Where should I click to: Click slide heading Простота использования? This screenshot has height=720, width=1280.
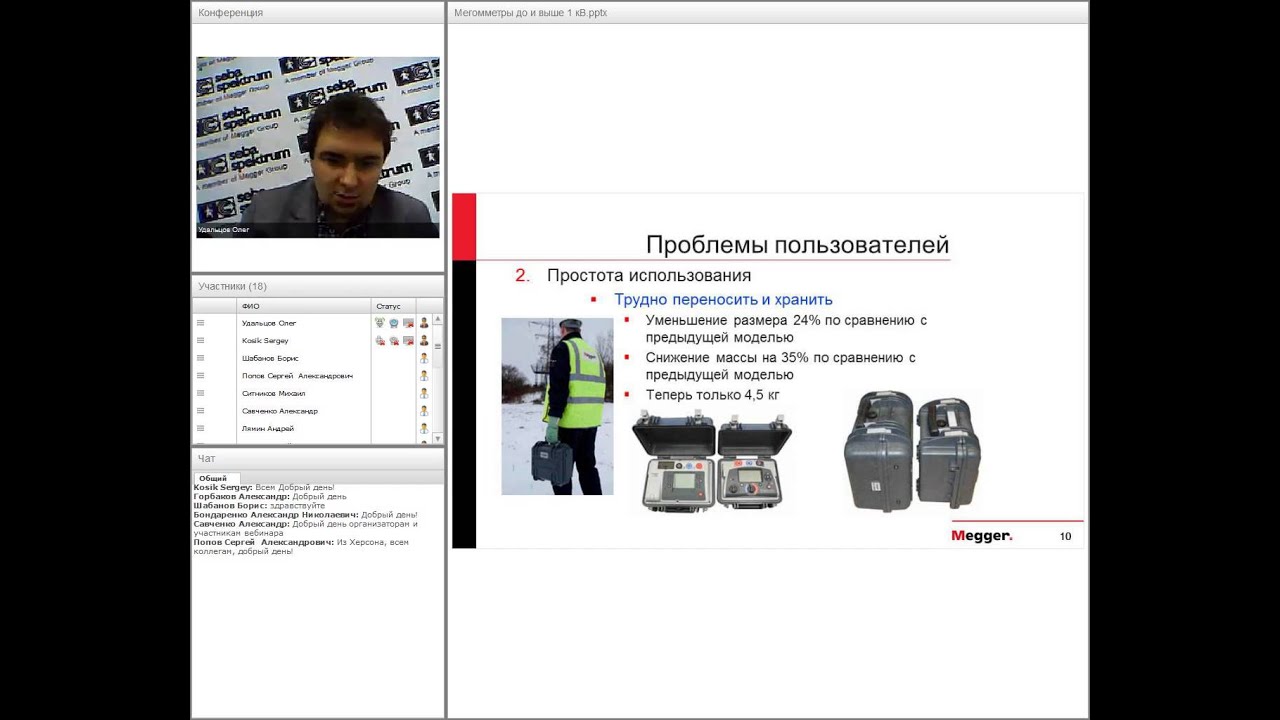[x=649, y=275]
